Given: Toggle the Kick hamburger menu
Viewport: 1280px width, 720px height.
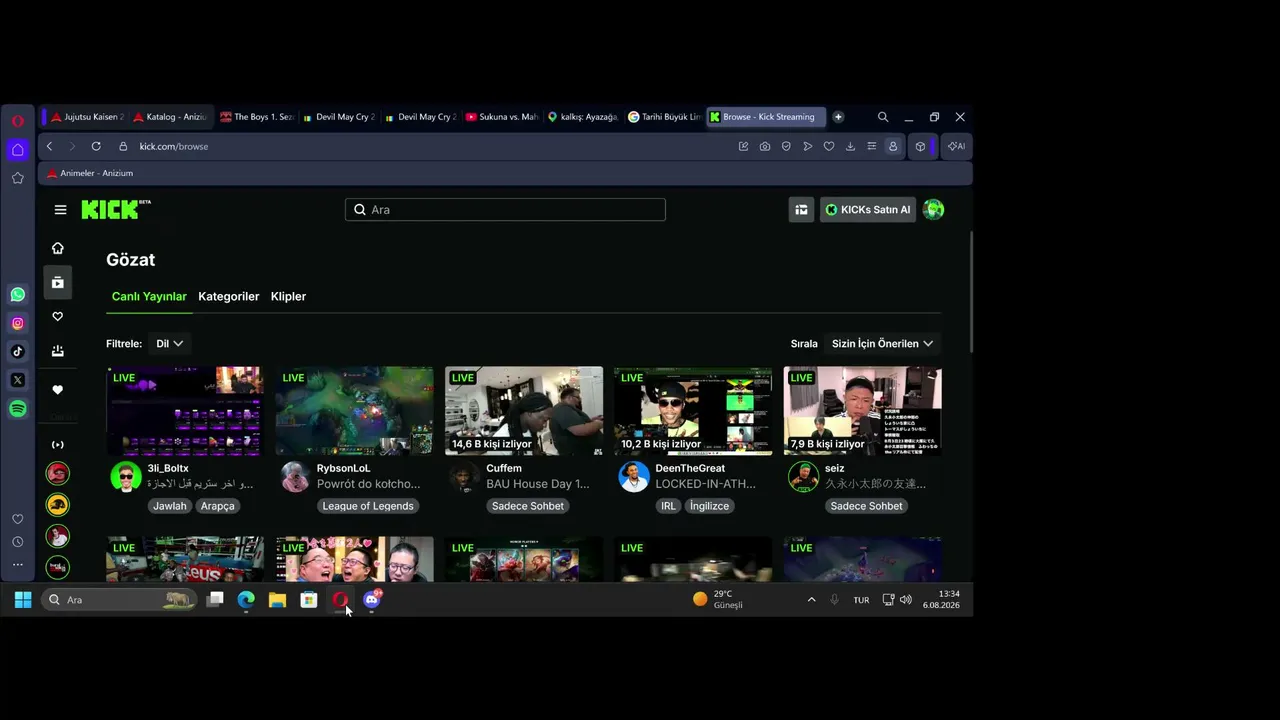Looking at the screenshot, I should pos(61,210).
